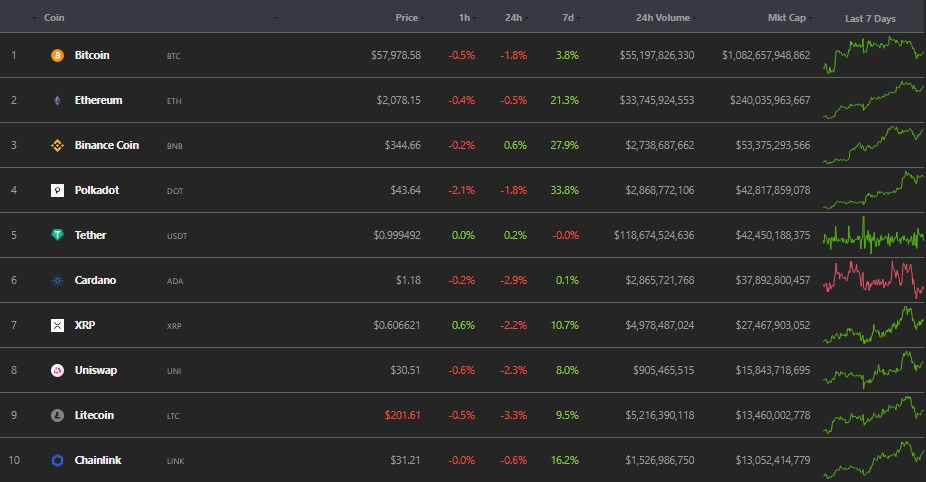Sort by the 24h change column
926x482 pixels.
coord(513,18)
